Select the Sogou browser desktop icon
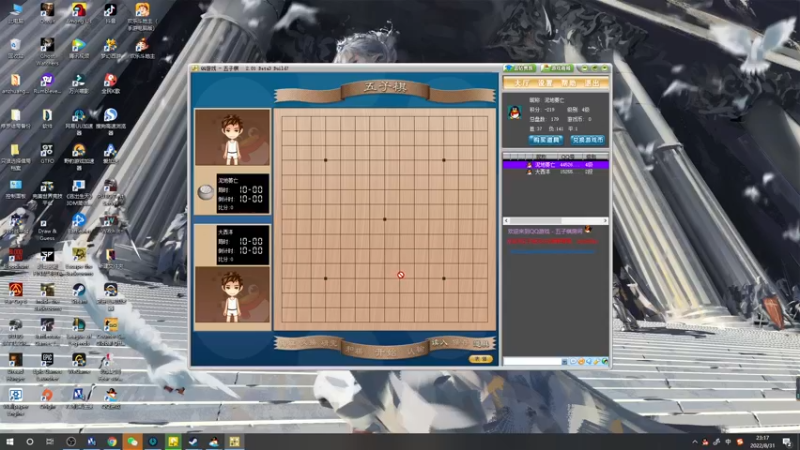This screenshot has width=800, height=450. pos(110,121)
